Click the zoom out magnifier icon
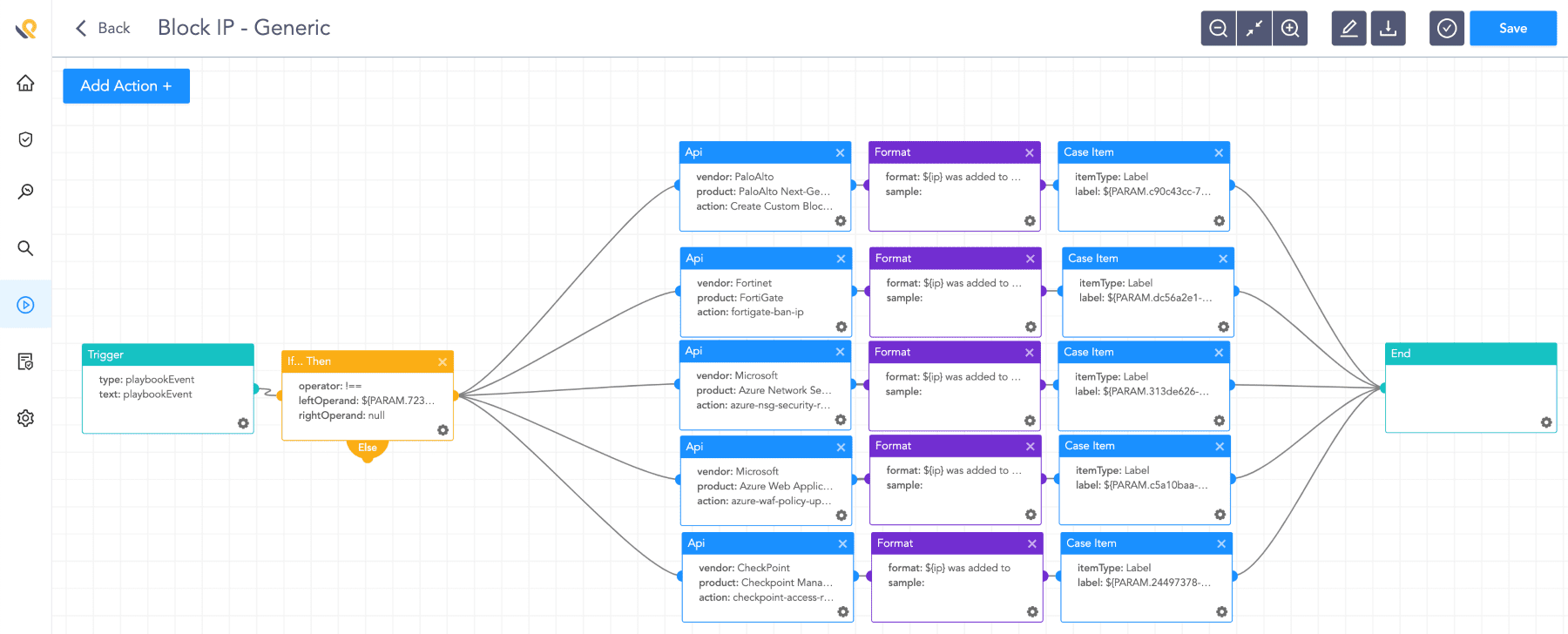Image resolution: width=1568 pixels, height=634 pixels. [1218, 29]
